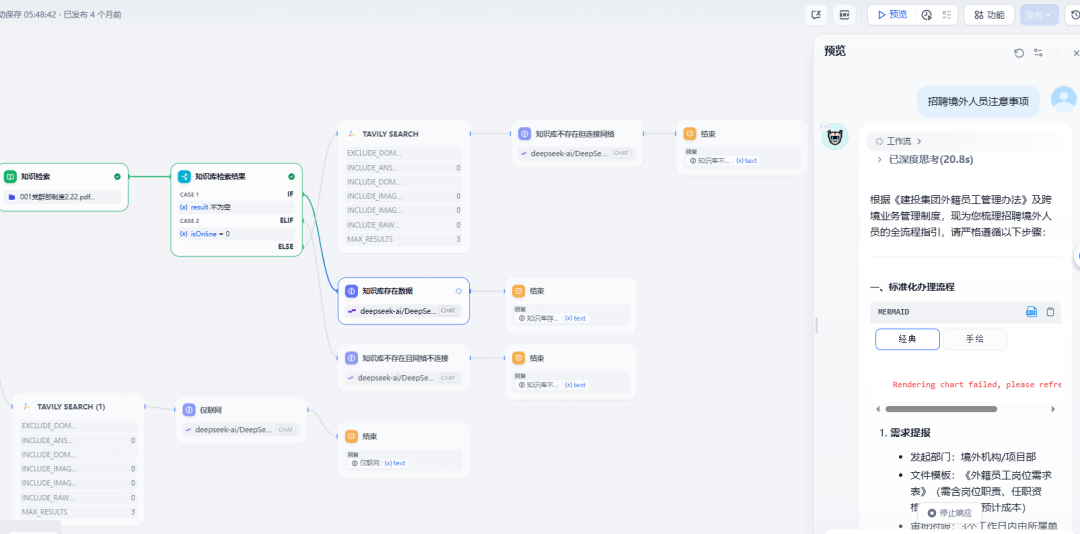Expand the 已深度思考 thinking section
Screen dimensions: 1080x534
pos(923,159)
